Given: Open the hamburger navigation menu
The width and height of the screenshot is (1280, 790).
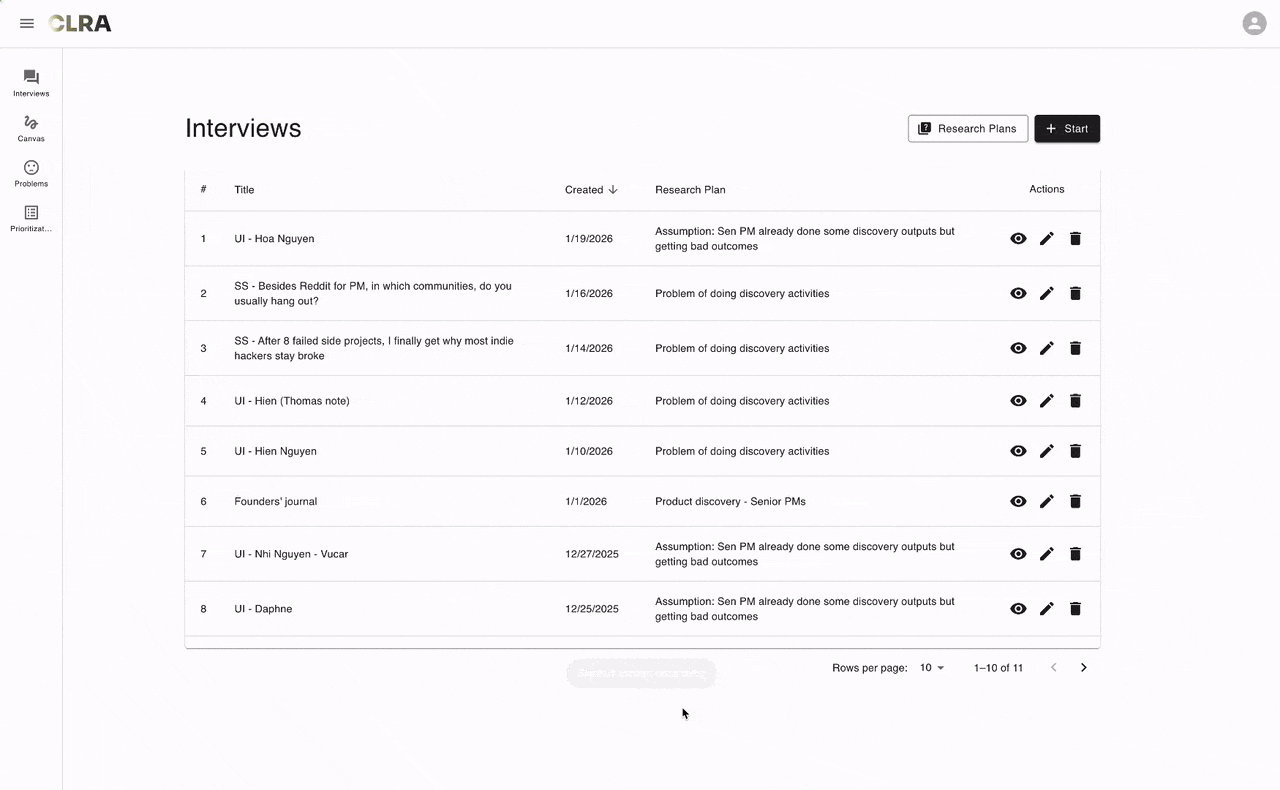Looking at the screenshot, I should [x=27, y=23].
